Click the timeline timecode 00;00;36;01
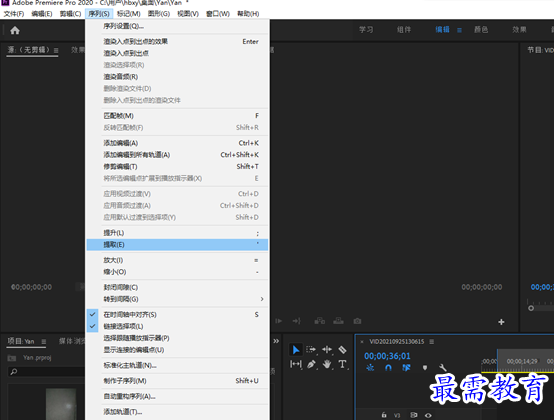 [x=387, y=356]
